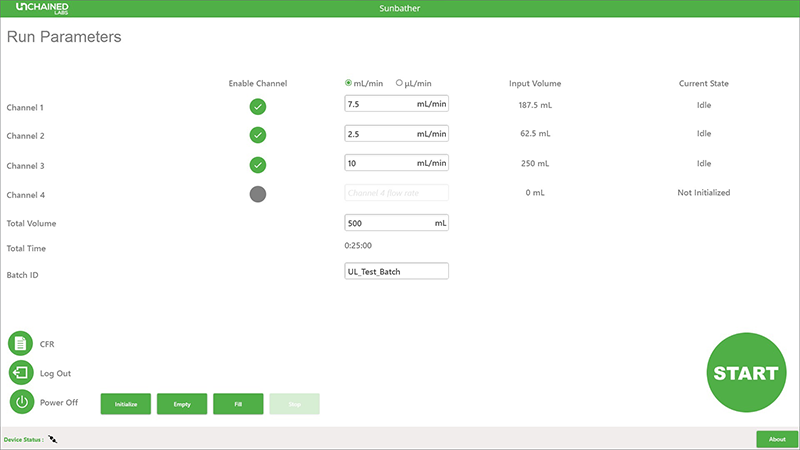The width and height of the screenshot is (800, 450).
Task: Click the Unchained Labs logo
Action: pos(42,8)
